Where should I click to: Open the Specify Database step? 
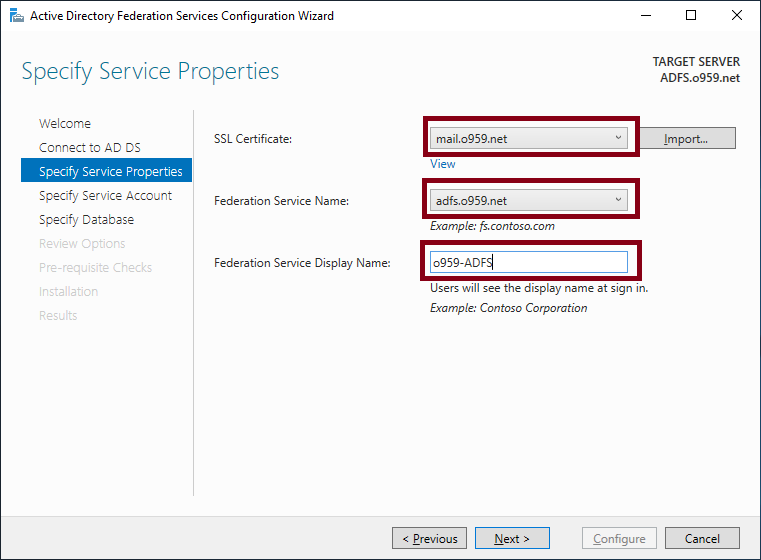click(86, 219)
